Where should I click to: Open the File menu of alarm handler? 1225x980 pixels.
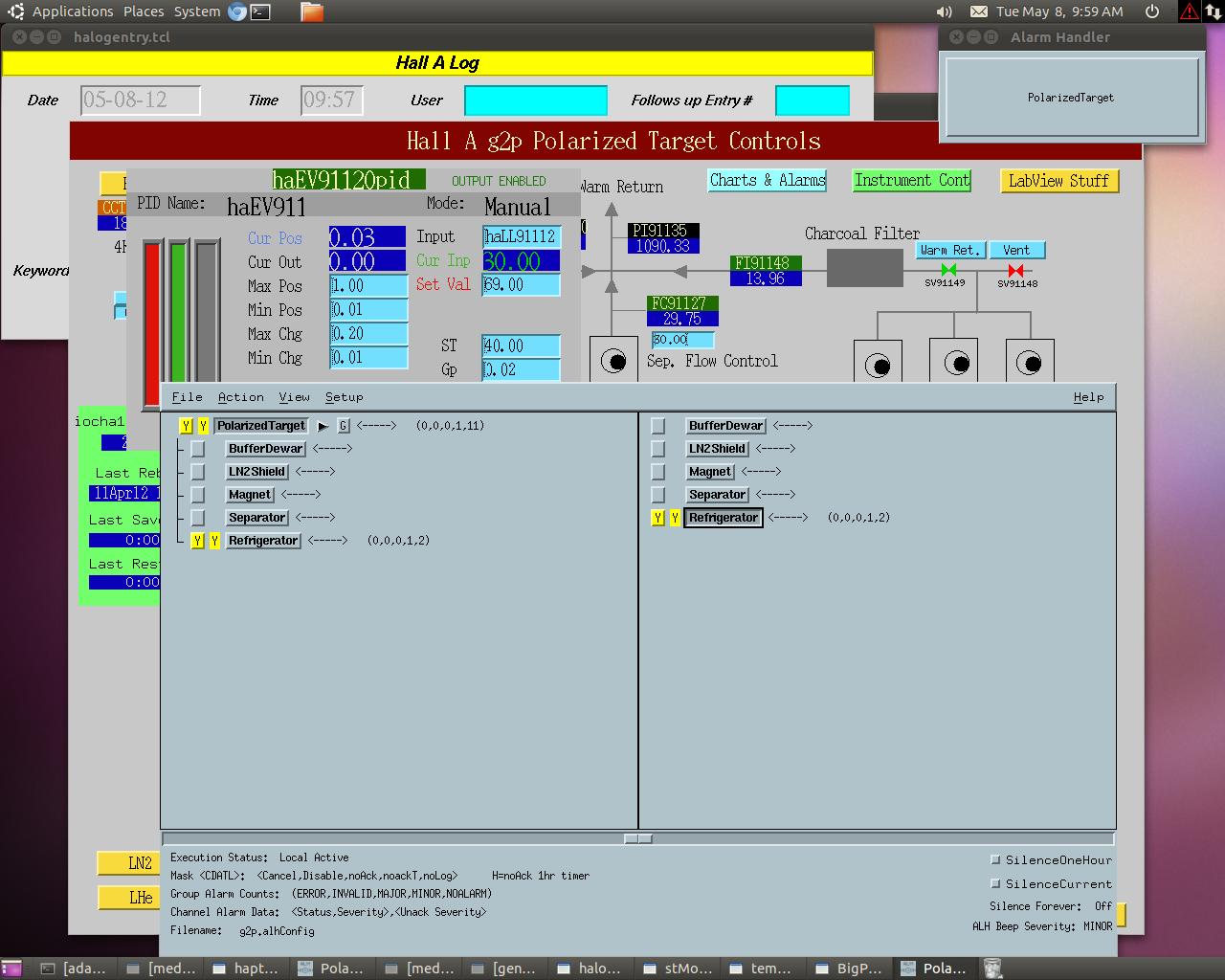point(187,397)
